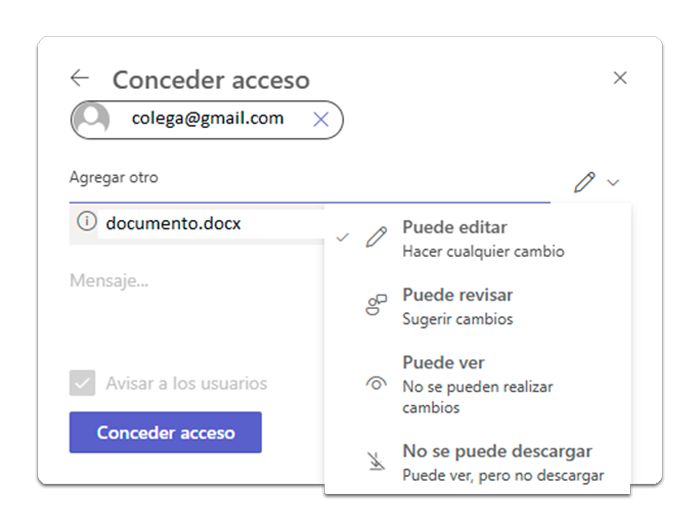Screen dimensions: 700x530
Task: Click the eye icon in Puede ver
Action: [x=377, y=383]
